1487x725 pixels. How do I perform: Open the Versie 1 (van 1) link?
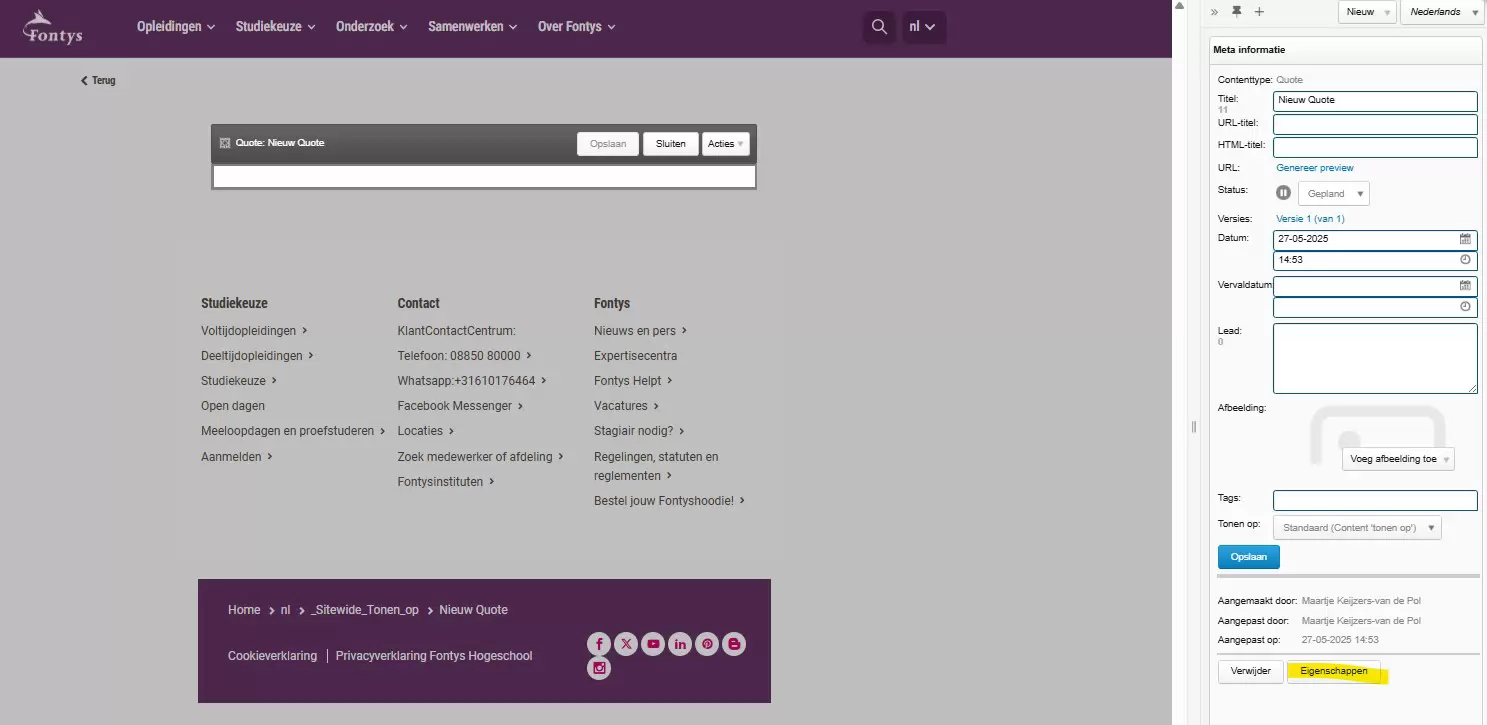tap(1310, 219)
